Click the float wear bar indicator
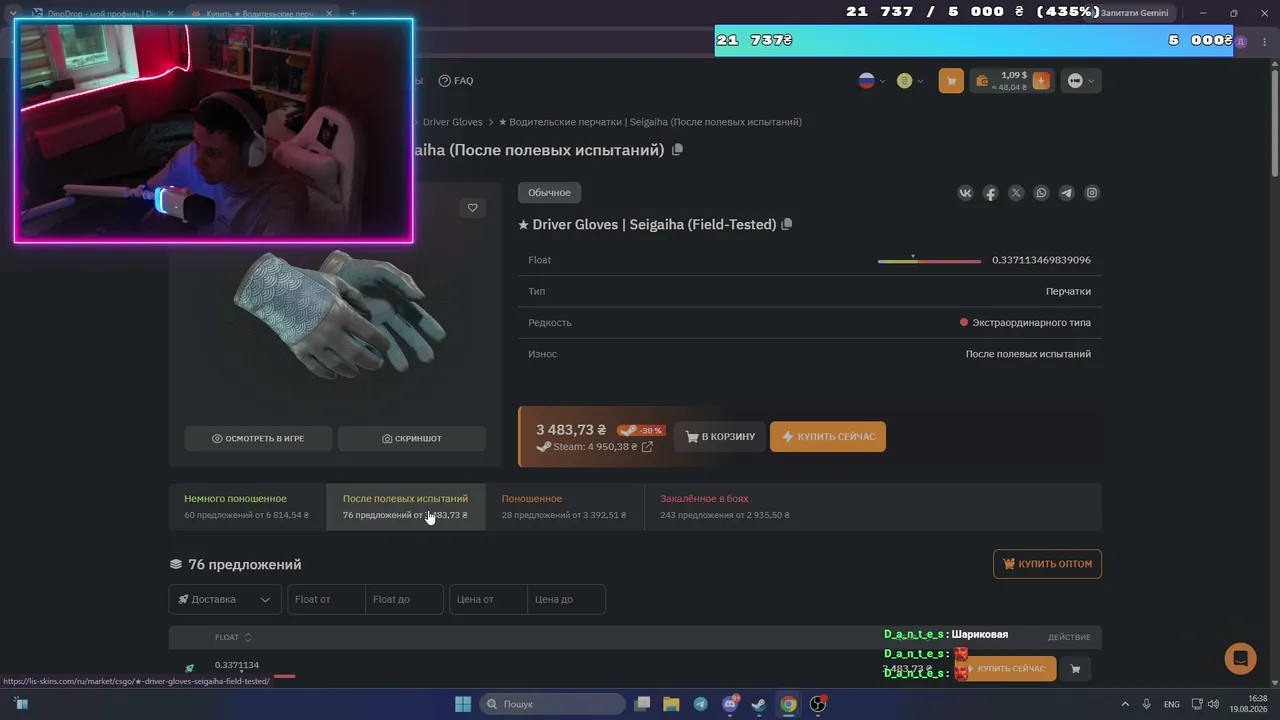 (929, 260)
